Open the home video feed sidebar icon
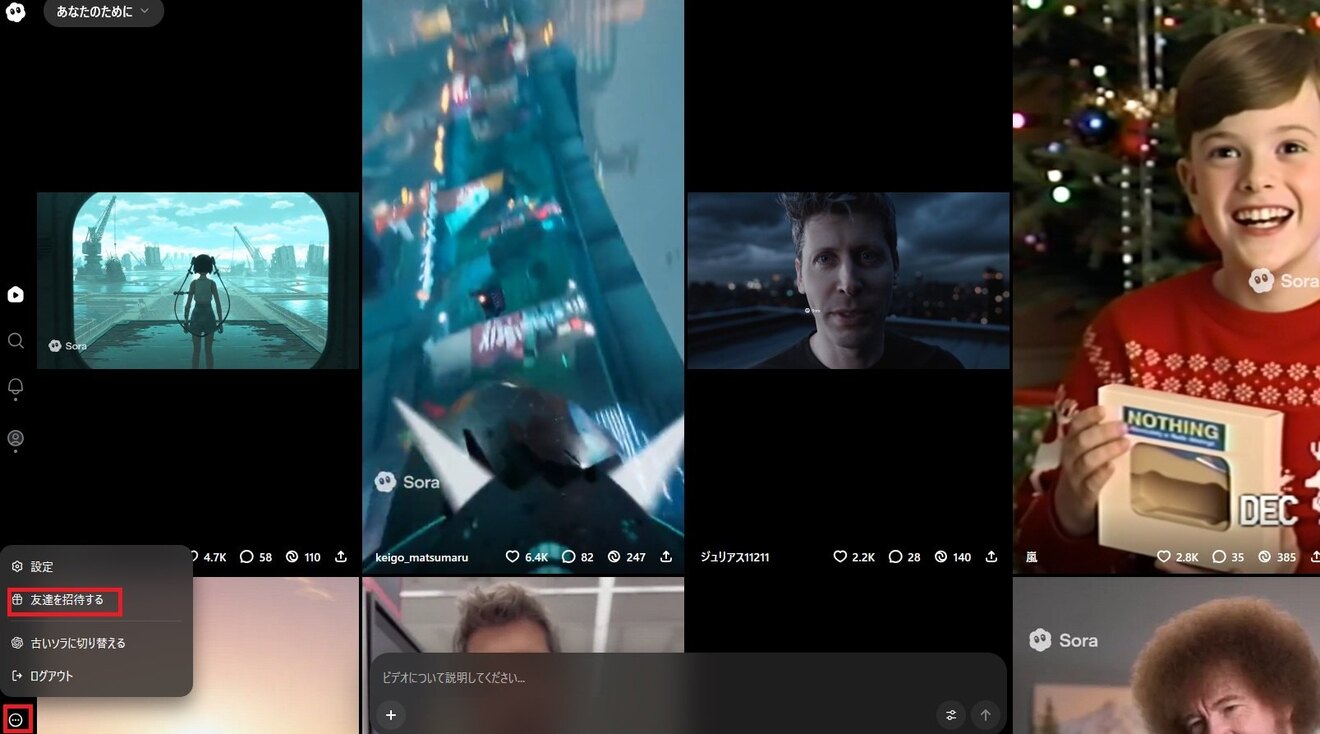1320x734 pixels. (15, 294)
